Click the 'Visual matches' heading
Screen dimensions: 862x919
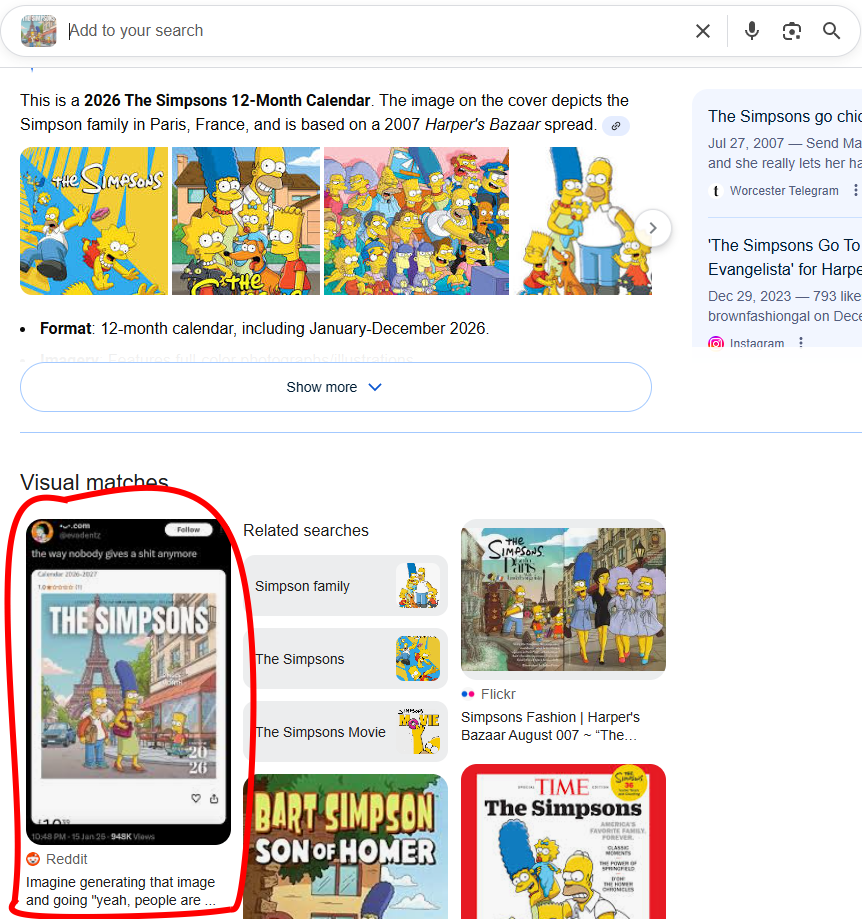point(94,482)
